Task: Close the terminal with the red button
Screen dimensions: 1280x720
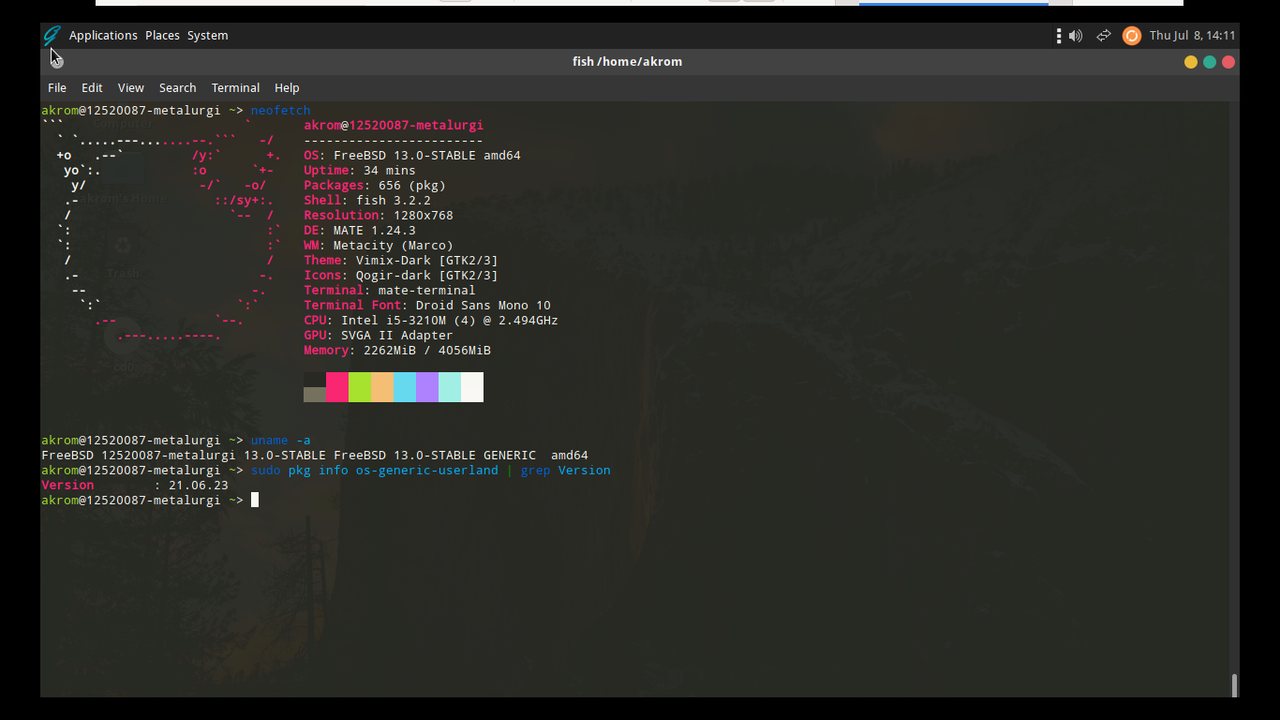Action: (x=1228, y=62)
